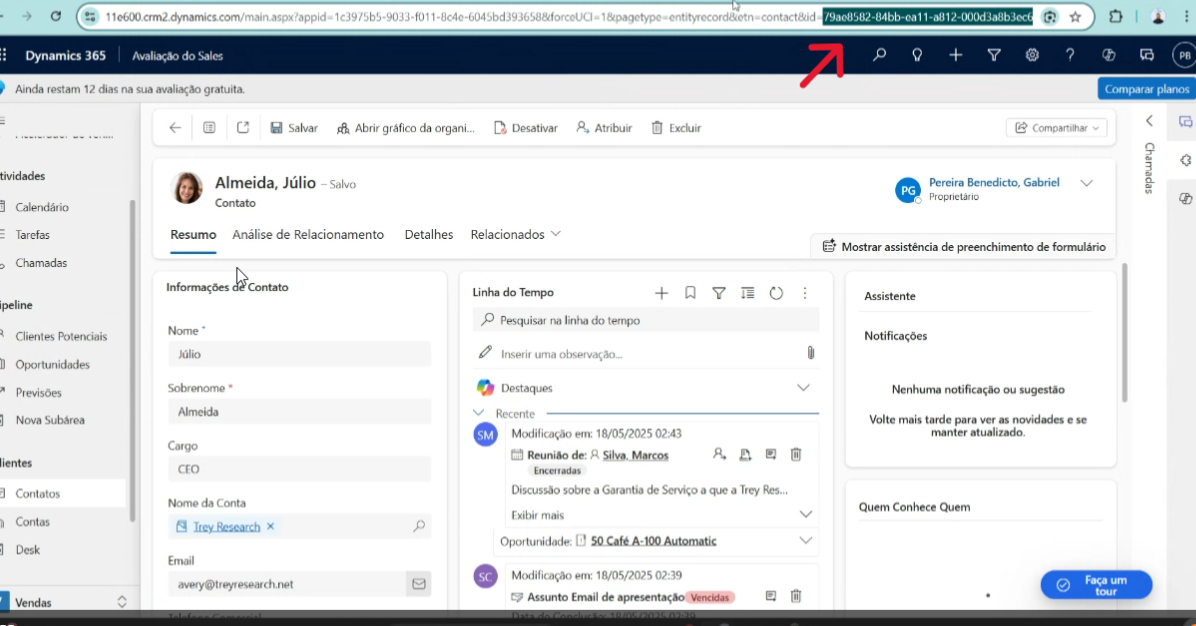Refresh the timeline
Screen dimensions: 1196x626
coord(776,293)
